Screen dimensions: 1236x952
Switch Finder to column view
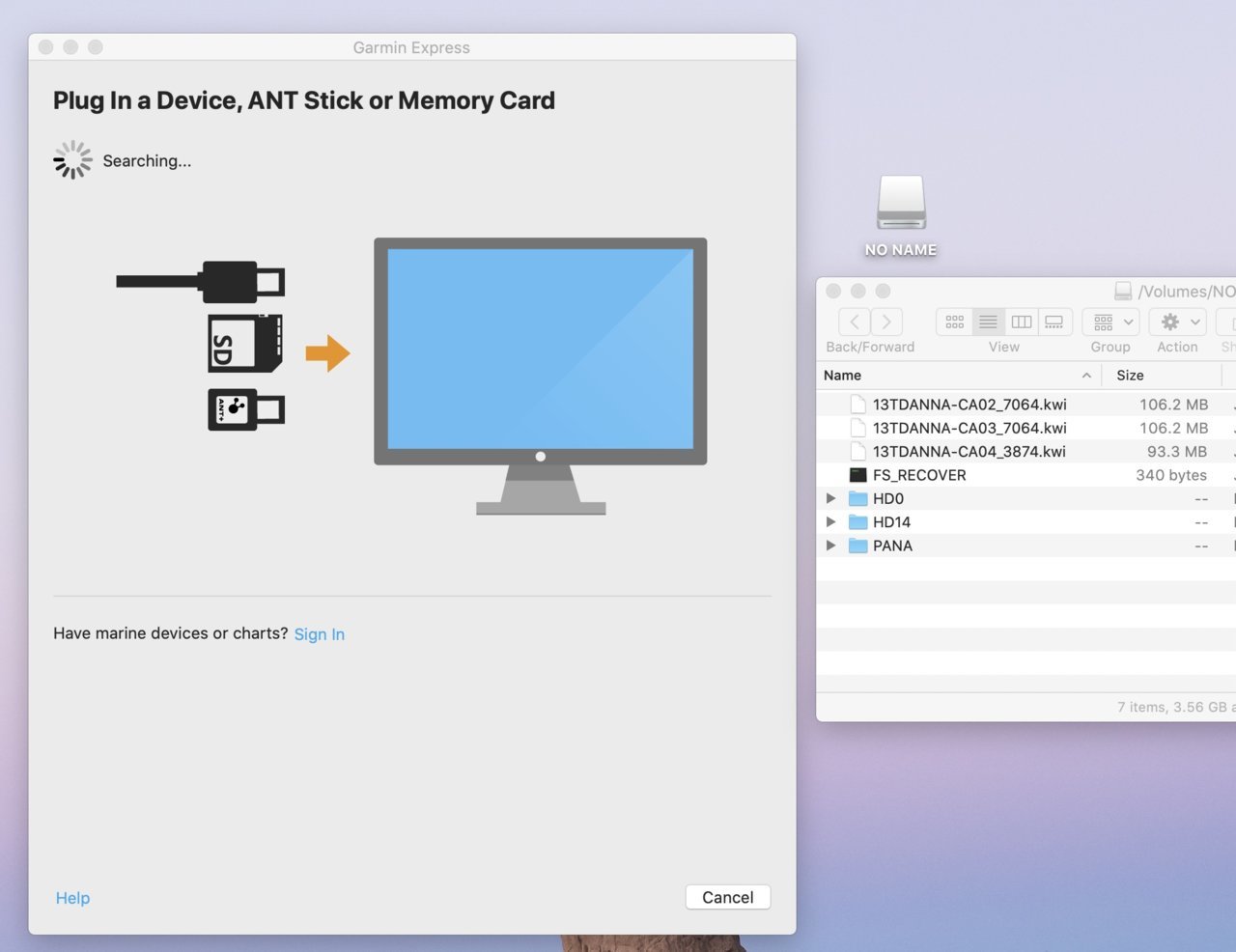pyautogui.click(x=1022, y=322)
